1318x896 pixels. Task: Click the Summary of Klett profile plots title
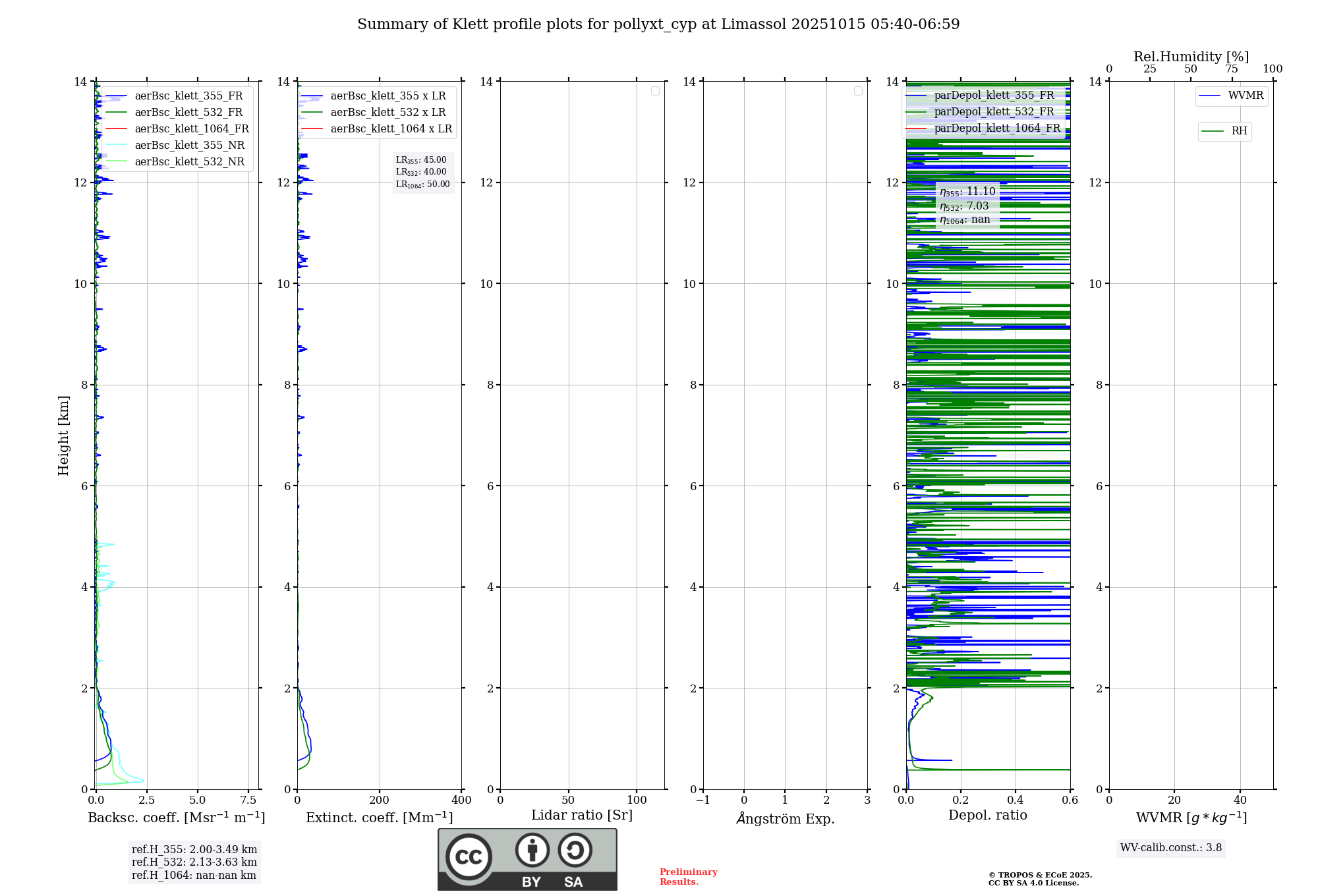pyautogui.click(x=658, y=24)
